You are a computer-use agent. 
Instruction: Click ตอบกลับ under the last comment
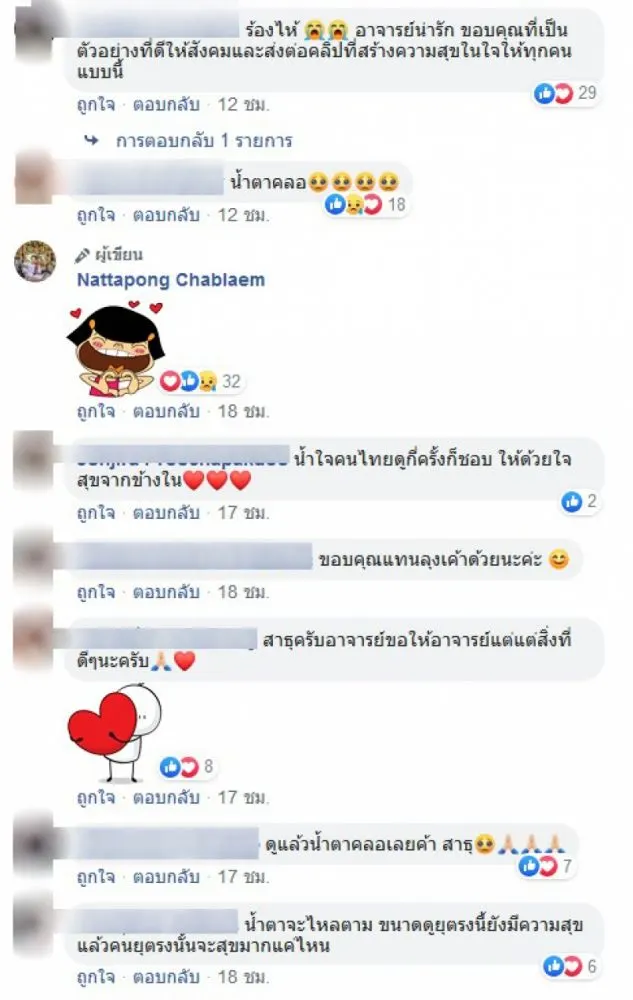click(x=166, y=977)
